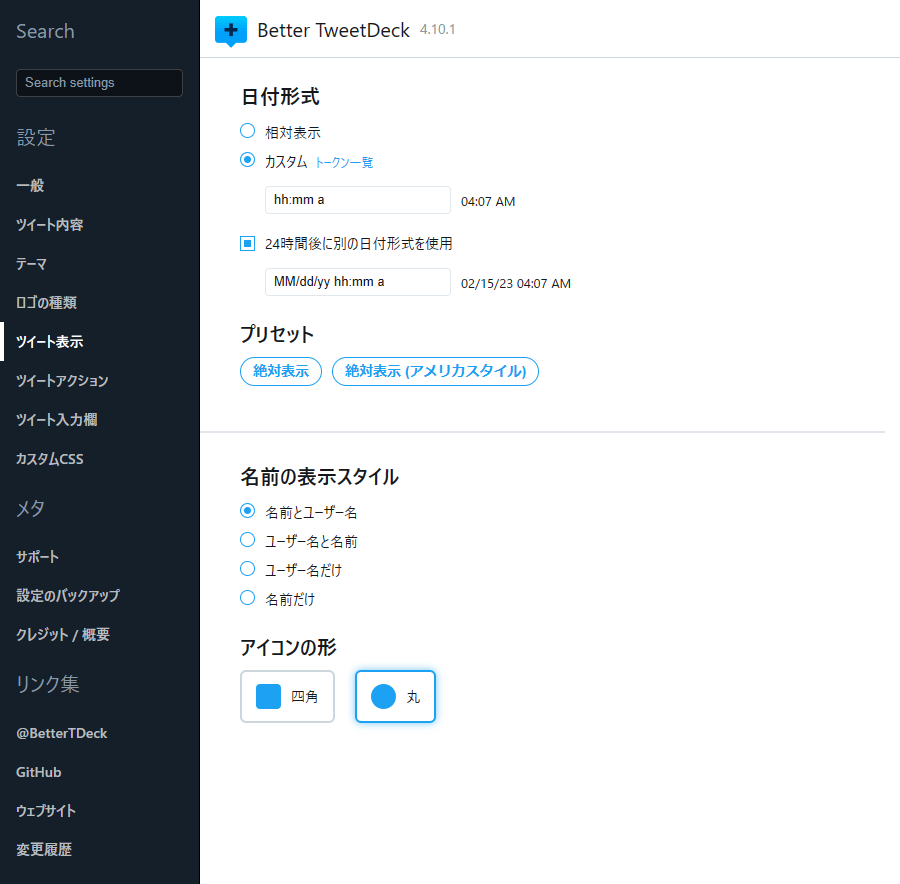The image size is (900, 884).
Task: Select the 相対表示 radio button
Action: point(247,131)
